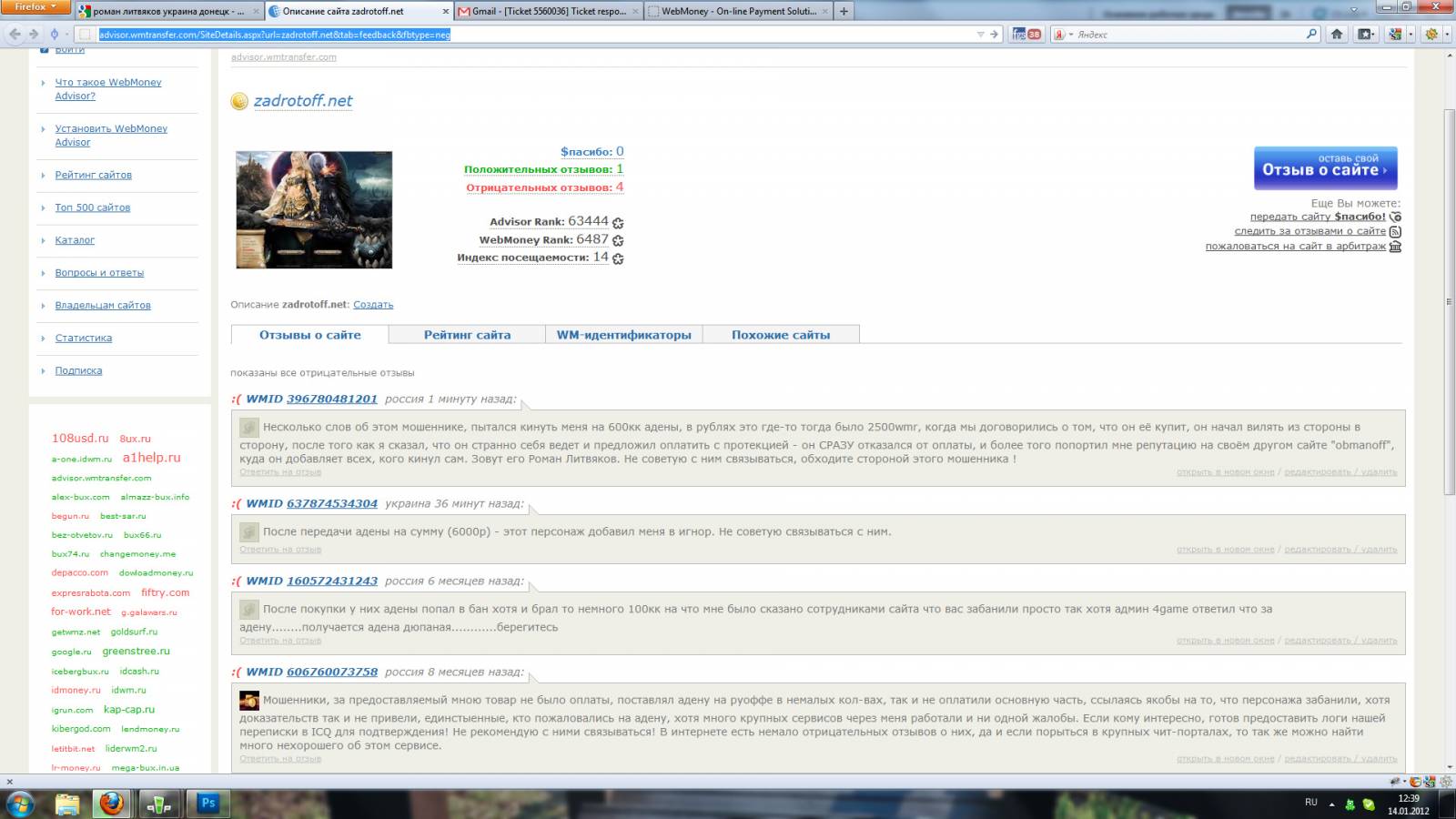
Task: Click the gear add-on toolbar icon
Action: [x=1431, y=35]
